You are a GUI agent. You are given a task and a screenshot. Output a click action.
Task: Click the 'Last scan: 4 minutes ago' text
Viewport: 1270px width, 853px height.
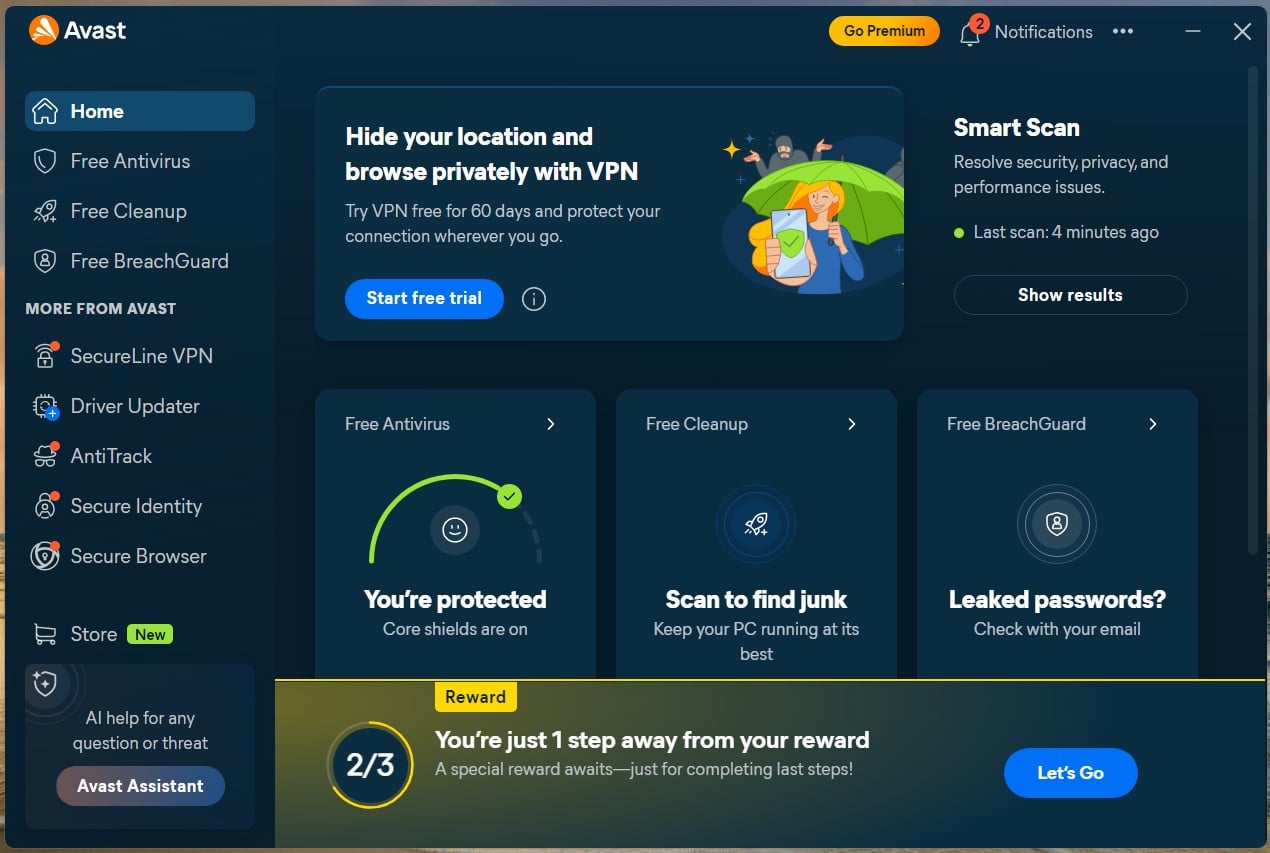pos(1066,232)
